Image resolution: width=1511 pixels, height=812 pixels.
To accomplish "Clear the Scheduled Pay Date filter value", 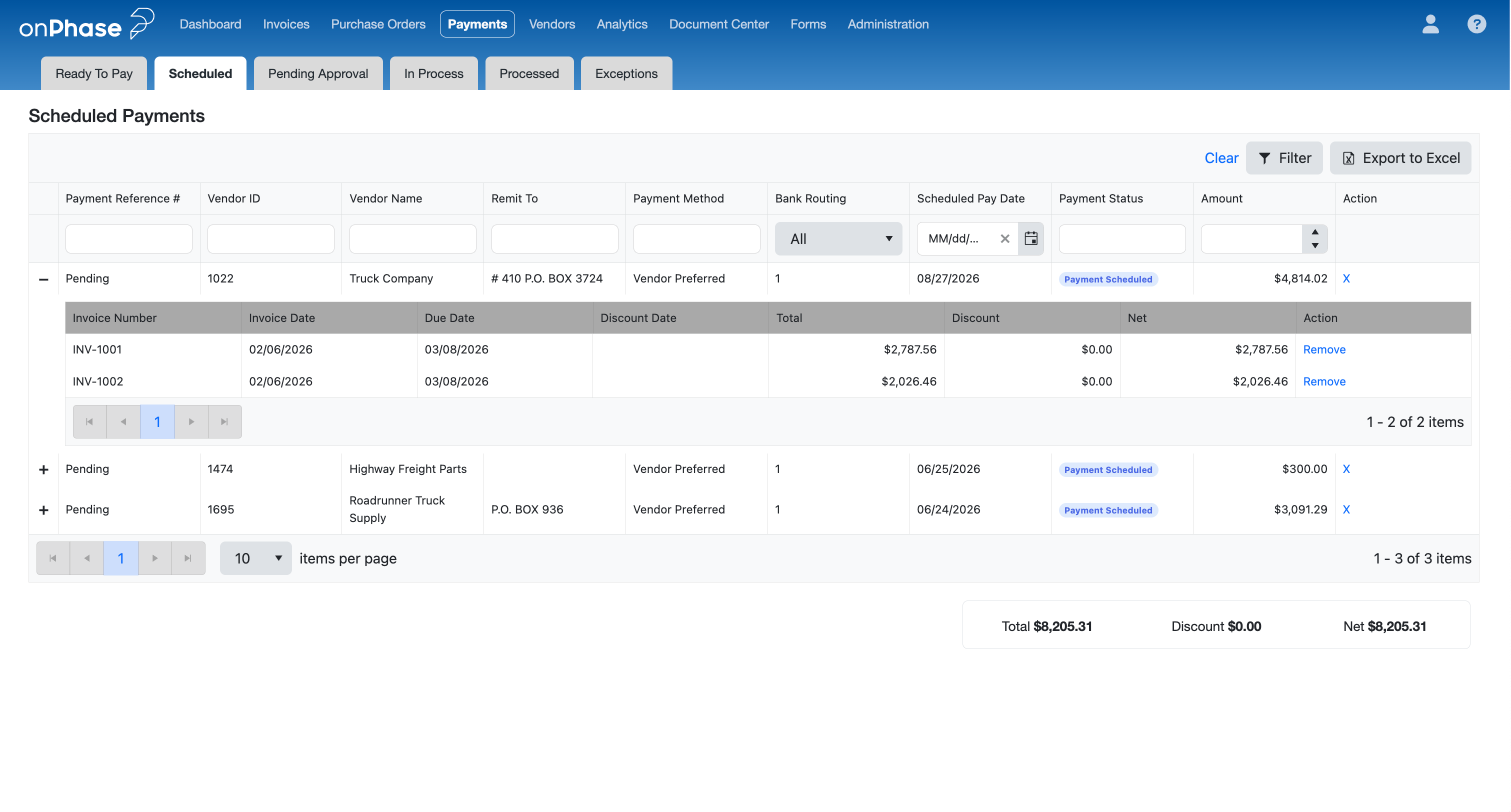I will [1005, 239].
